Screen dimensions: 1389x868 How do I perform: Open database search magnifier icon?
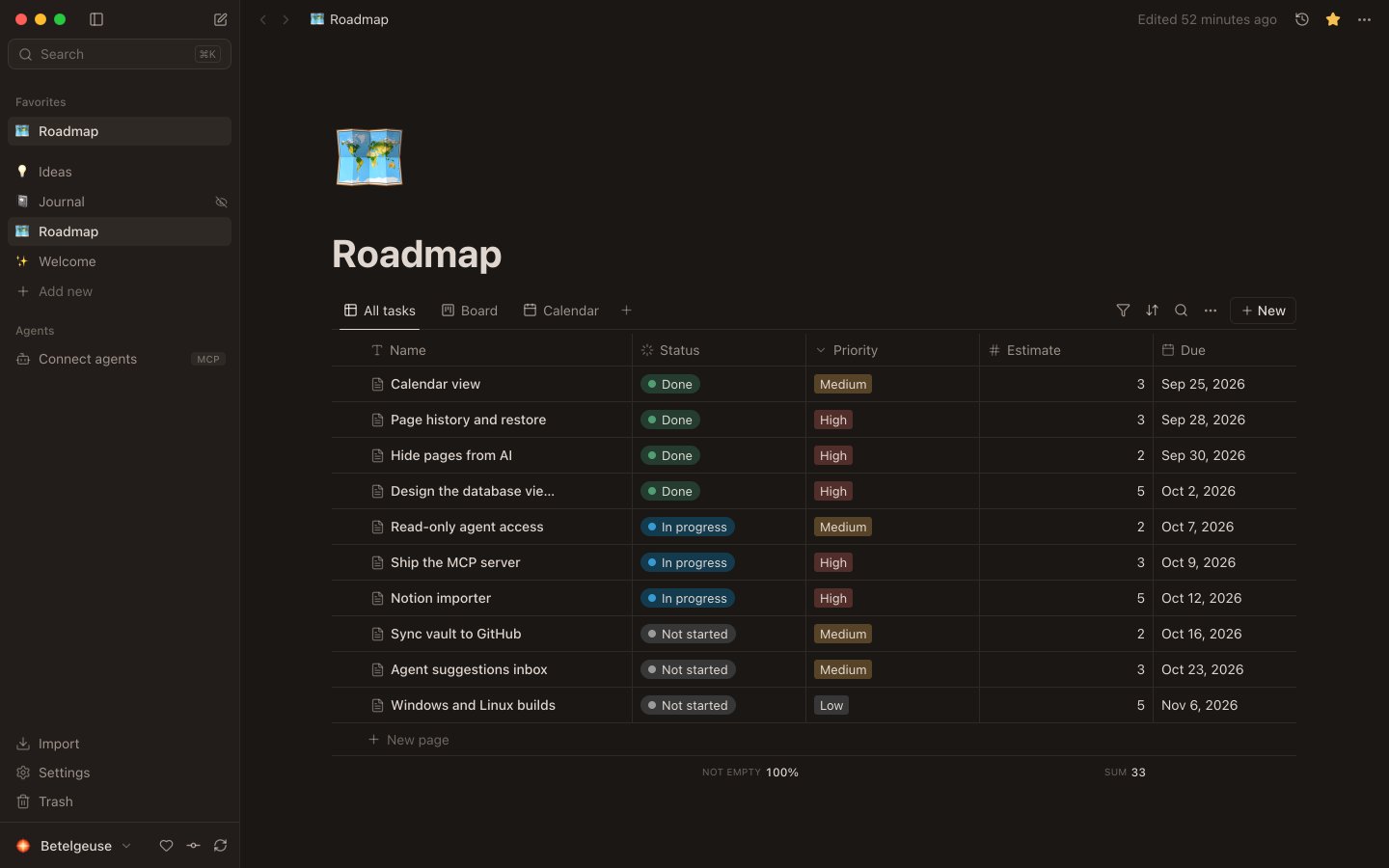click(1181, 311)
